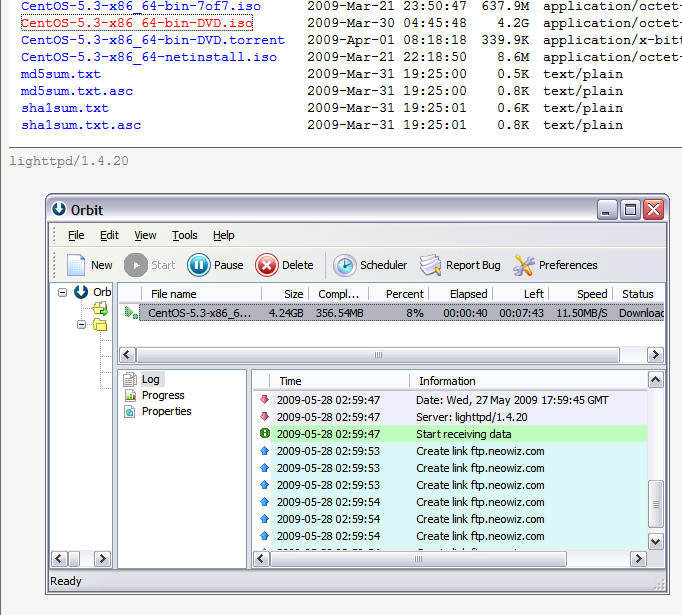Click down arrow of log vertical scrollbar
Viewport: 682px width, 615px height.
pyautogui.click(x=655, y=541)
